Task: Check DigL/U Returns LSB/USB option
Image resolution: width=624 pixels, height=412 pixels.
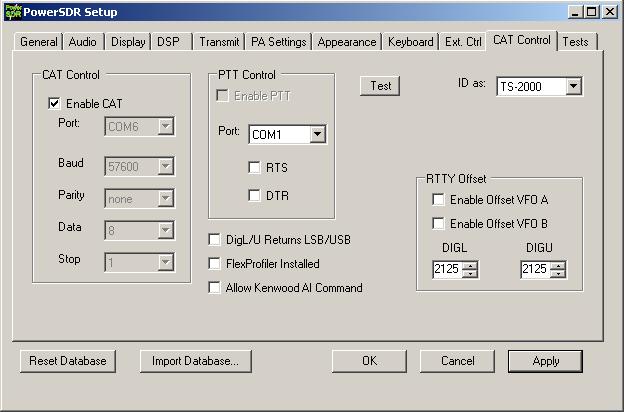Action: pos(215,240)
